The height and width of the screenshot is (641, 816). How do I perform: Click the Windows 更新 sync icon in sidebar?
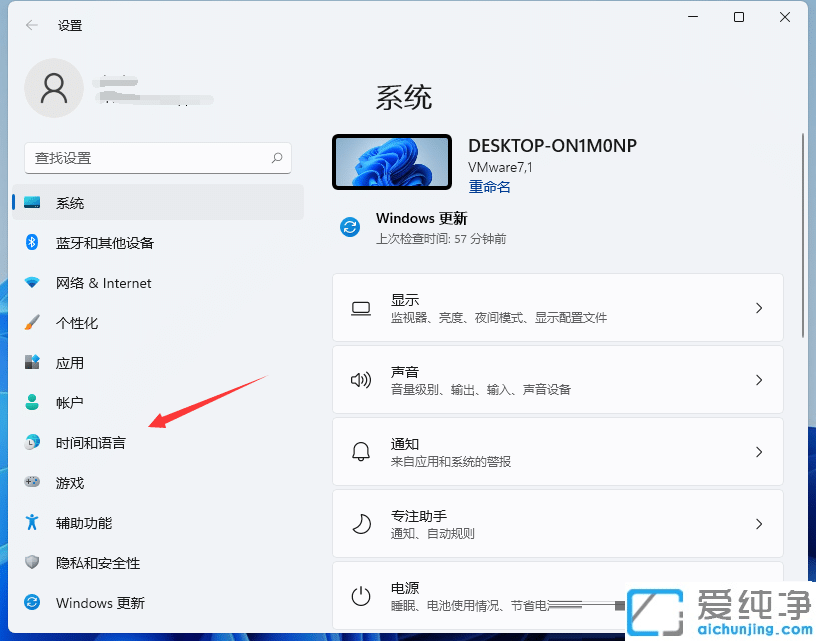pos(32,602)
